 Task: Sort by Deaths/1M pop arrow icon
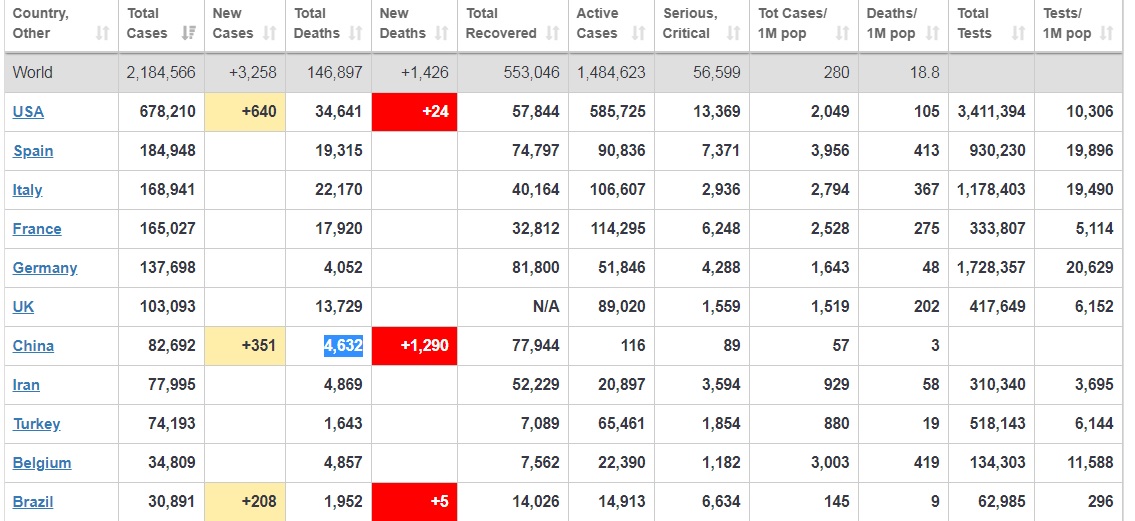coord(932,34)
